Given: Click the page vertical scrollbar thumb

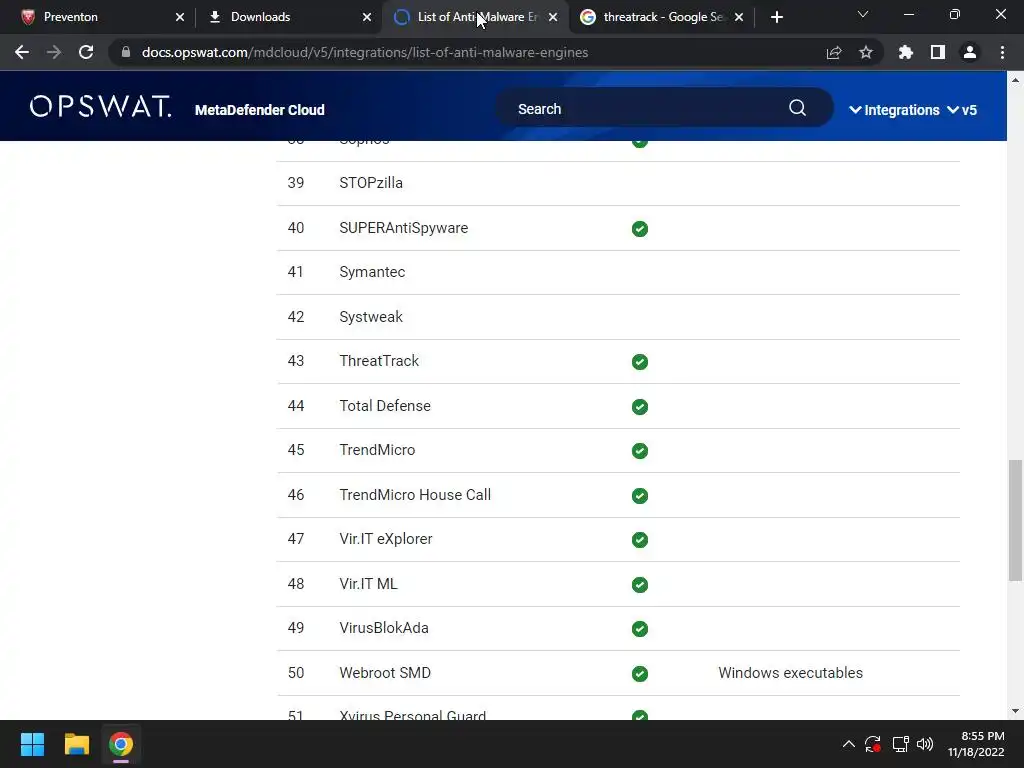Looking at the screenshot, I should [1015, 520].
